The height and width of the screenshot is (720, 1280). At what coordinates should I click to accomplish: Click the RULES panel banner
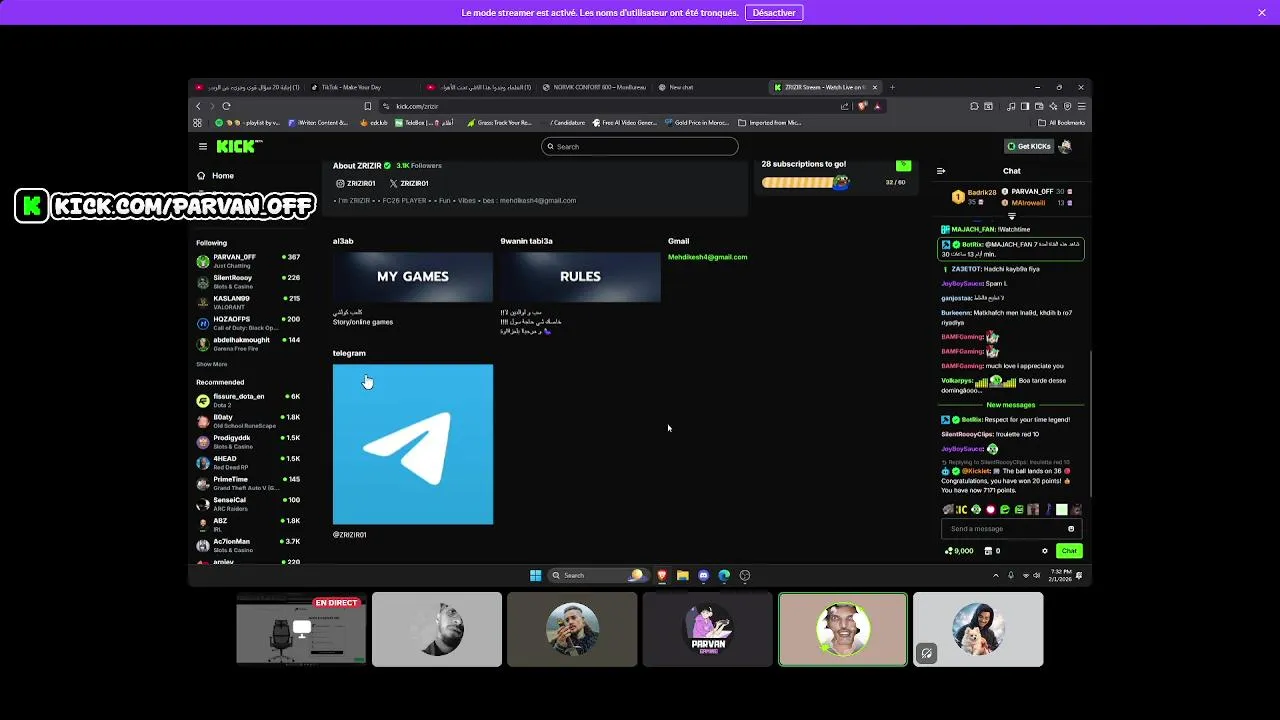(580, 276)
